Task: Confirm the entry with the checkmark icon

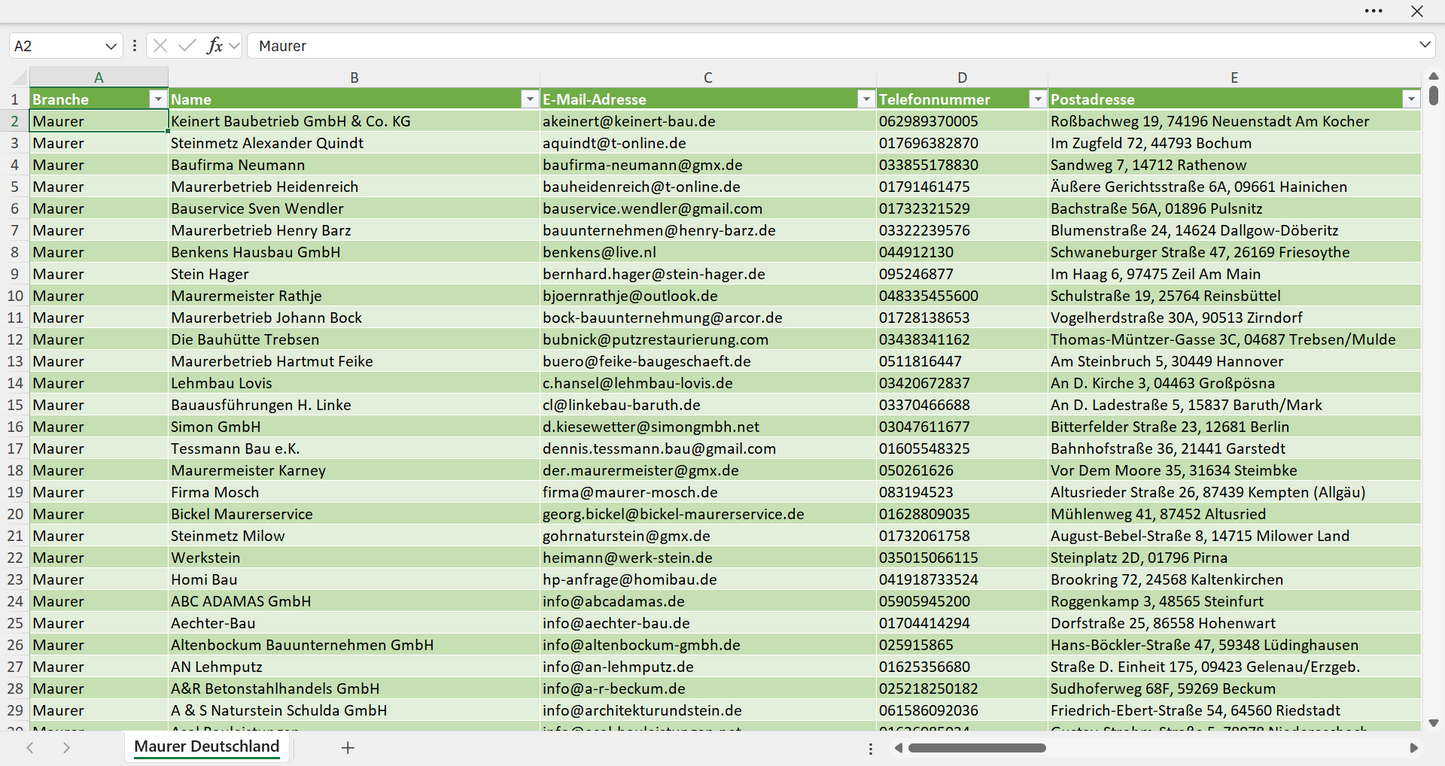Action: pyautogui.click(x=186, y=46)
